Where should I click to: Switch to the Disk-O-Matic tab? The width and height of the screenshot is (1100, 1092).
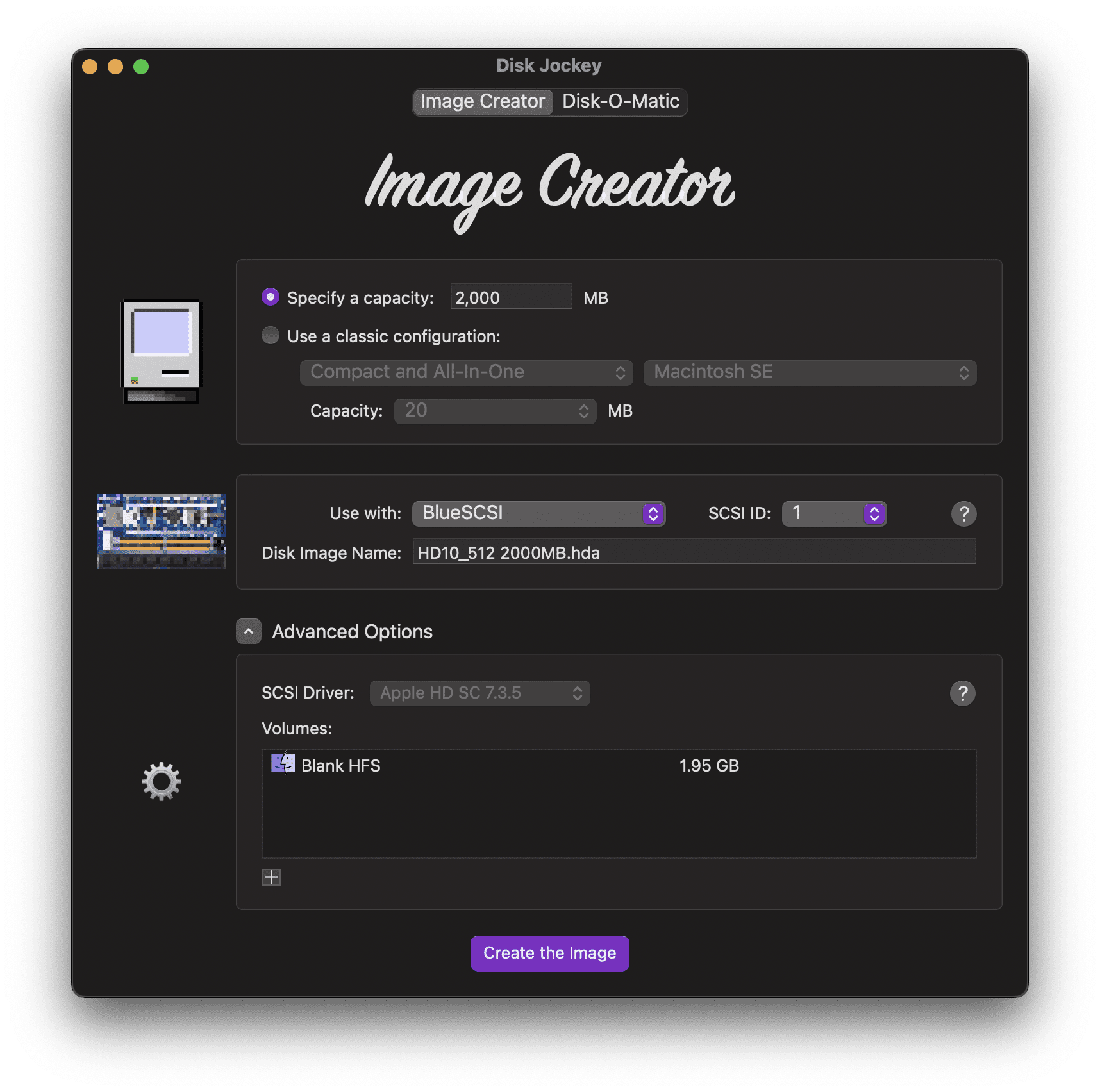coord(621,101)
